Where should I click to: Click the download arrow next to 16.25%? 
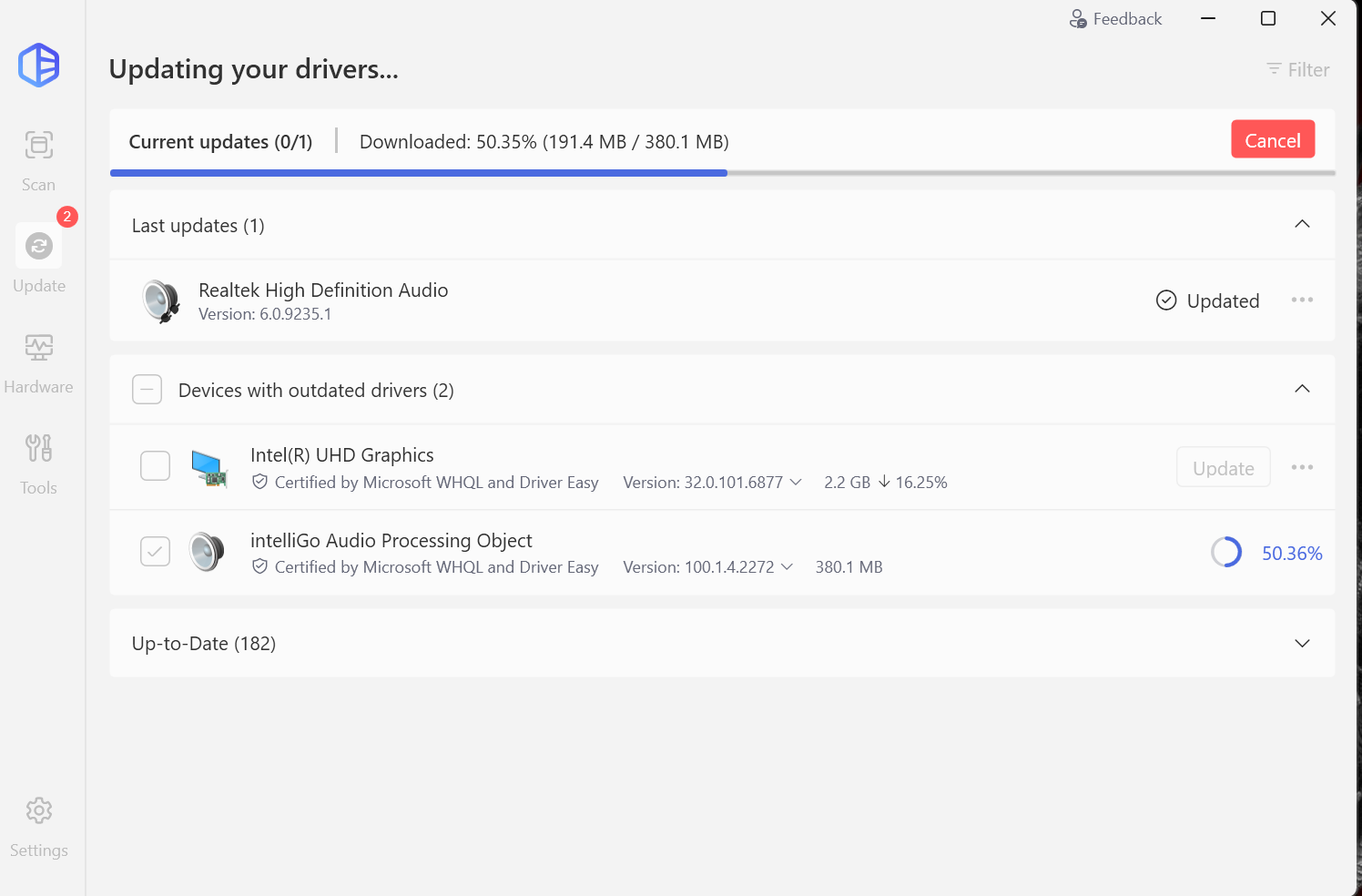point(884,482)
